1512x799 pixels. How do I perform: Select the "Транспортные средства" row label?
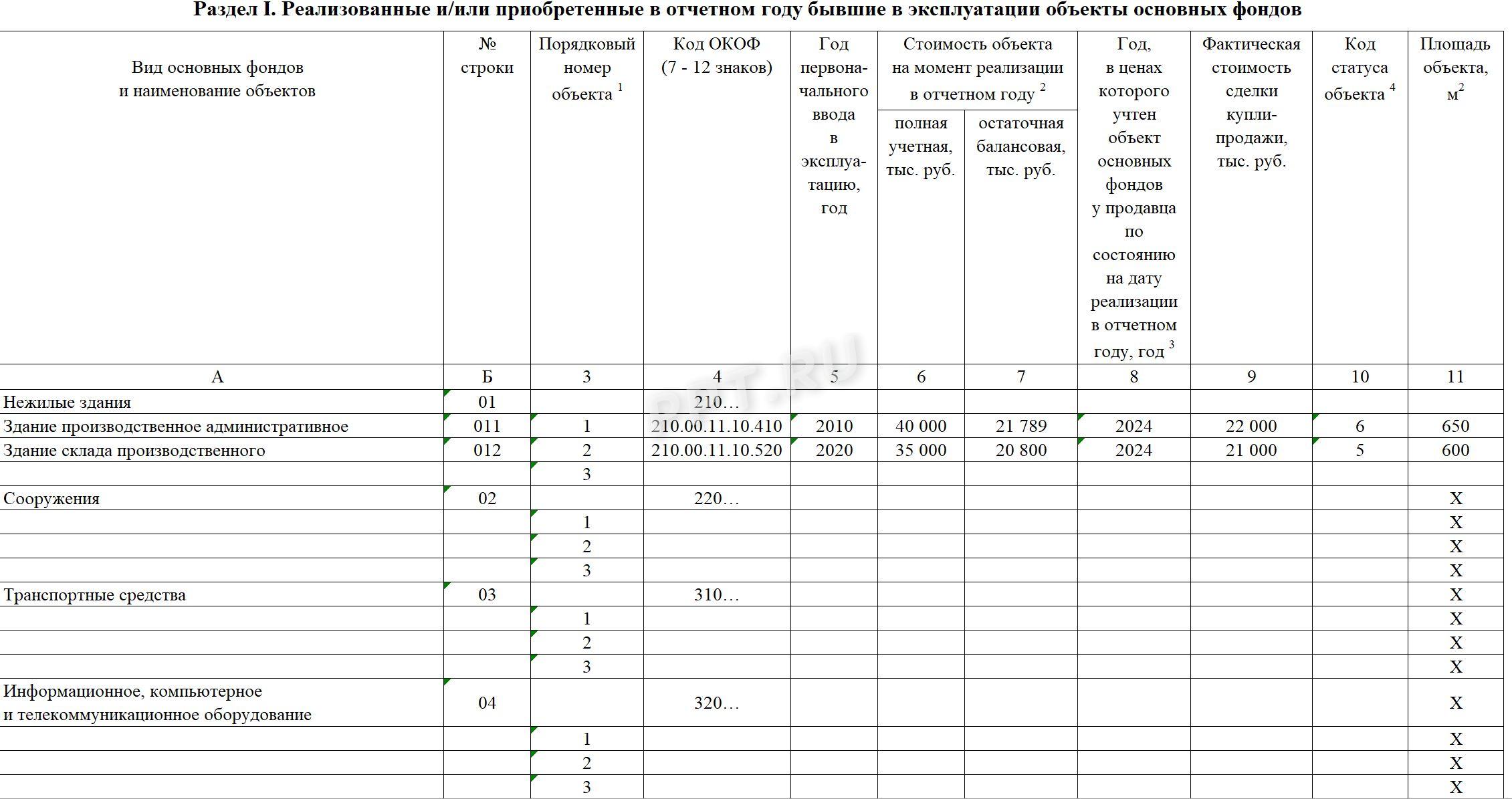pos(94,595)
